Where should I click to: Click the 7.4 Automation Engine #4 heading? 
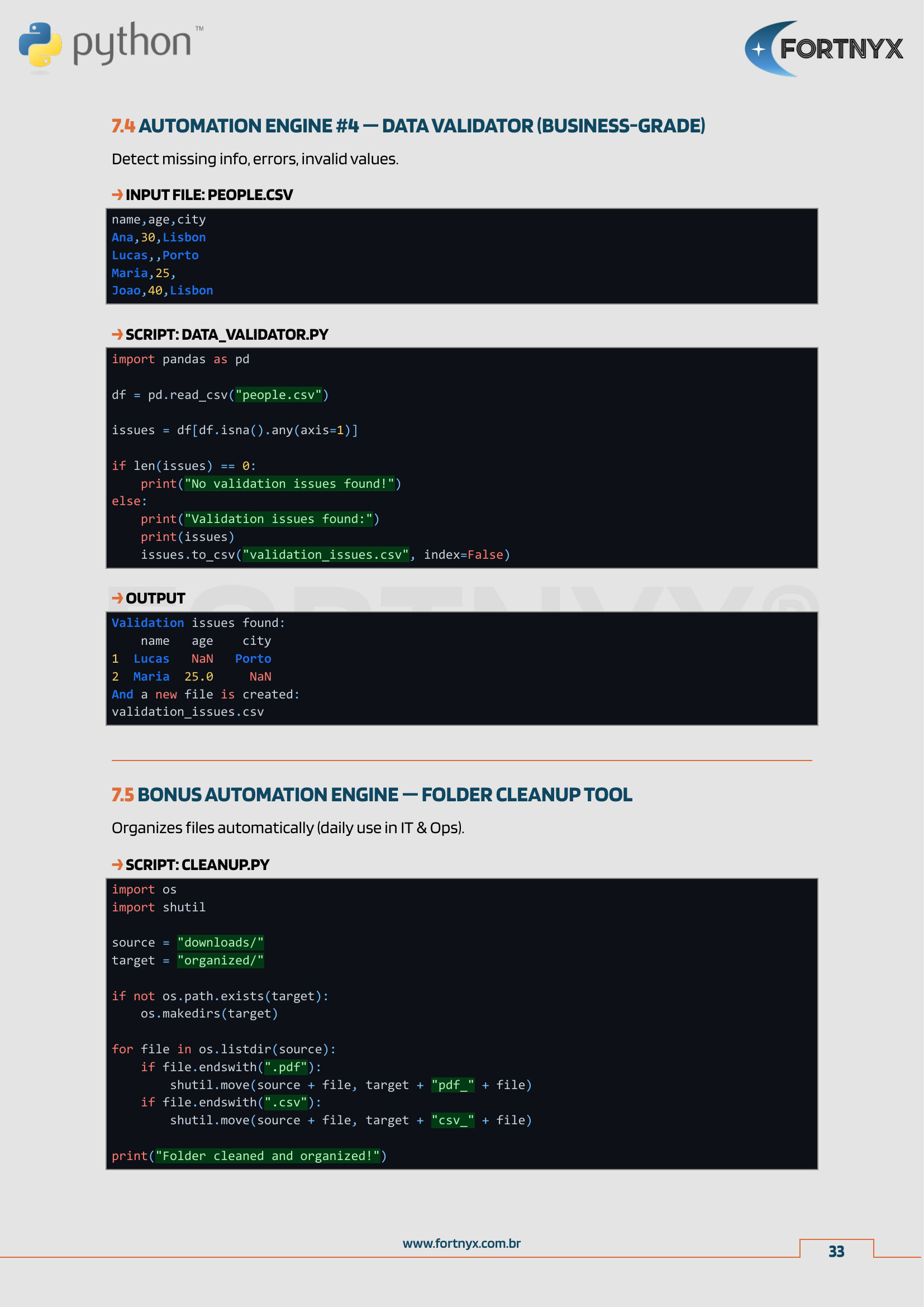(x=408, y=126)
